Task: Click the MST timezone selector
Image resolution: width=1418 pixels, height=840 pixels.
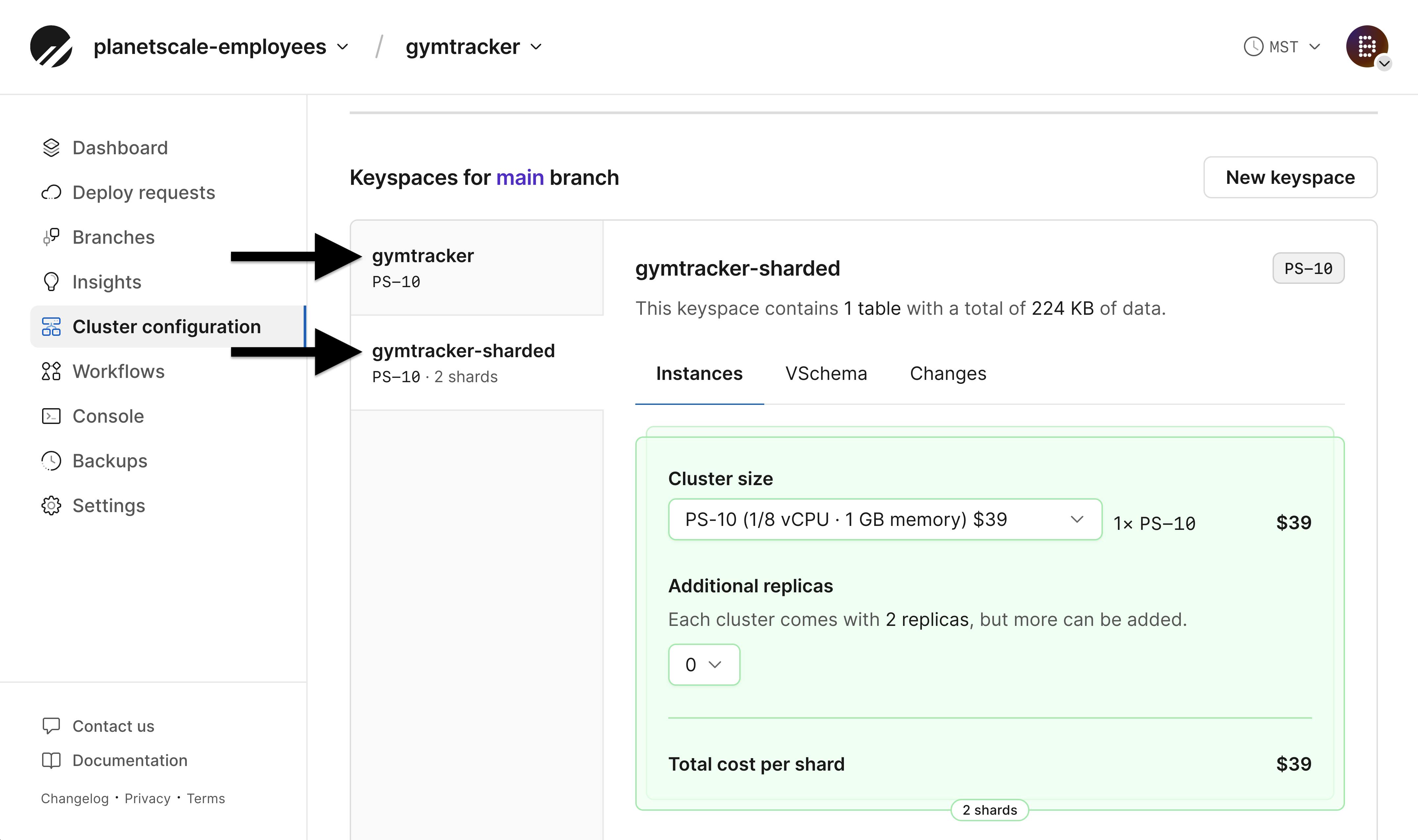Action: (x=1283, y=46)
